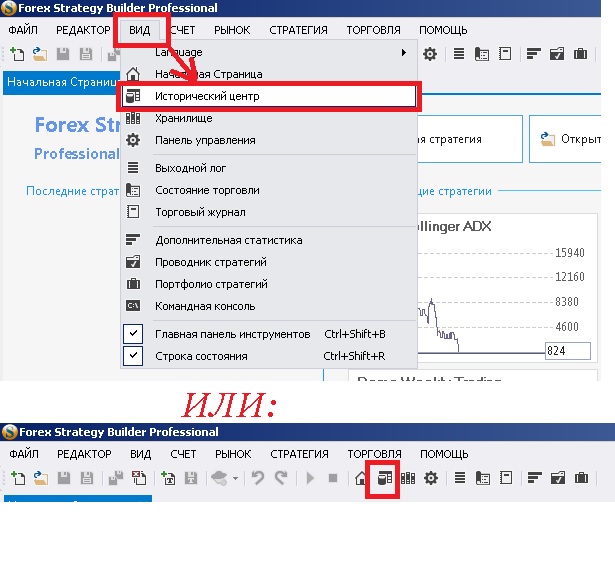Choose Хранилище menu entry
The height and width of the screenshot is (570, 615).
pos(269,118)
